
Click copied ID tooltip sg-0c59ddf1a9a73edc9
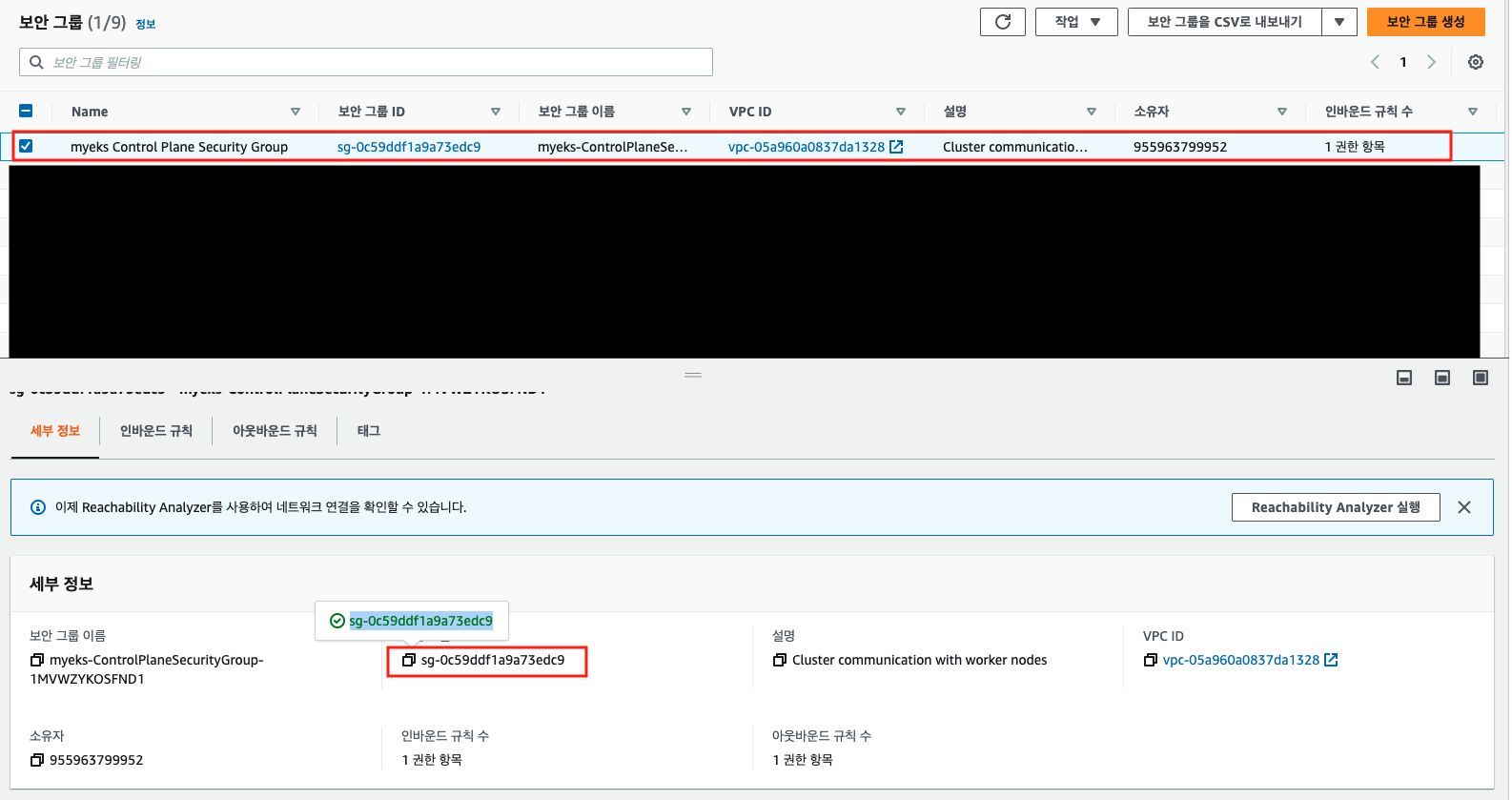[420, 621]
